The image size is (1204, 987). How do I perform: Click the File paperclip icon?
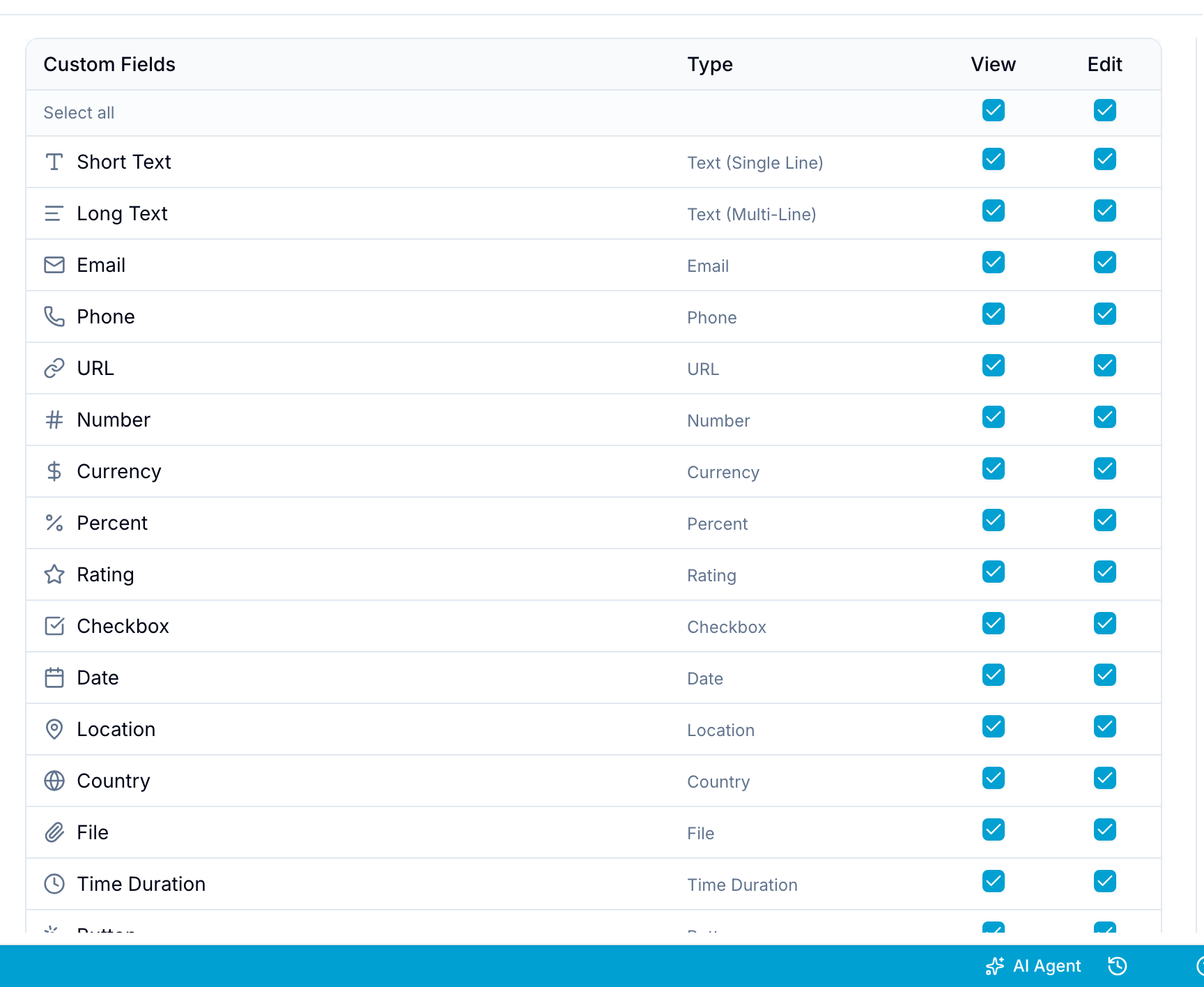[x=54, y=832]
